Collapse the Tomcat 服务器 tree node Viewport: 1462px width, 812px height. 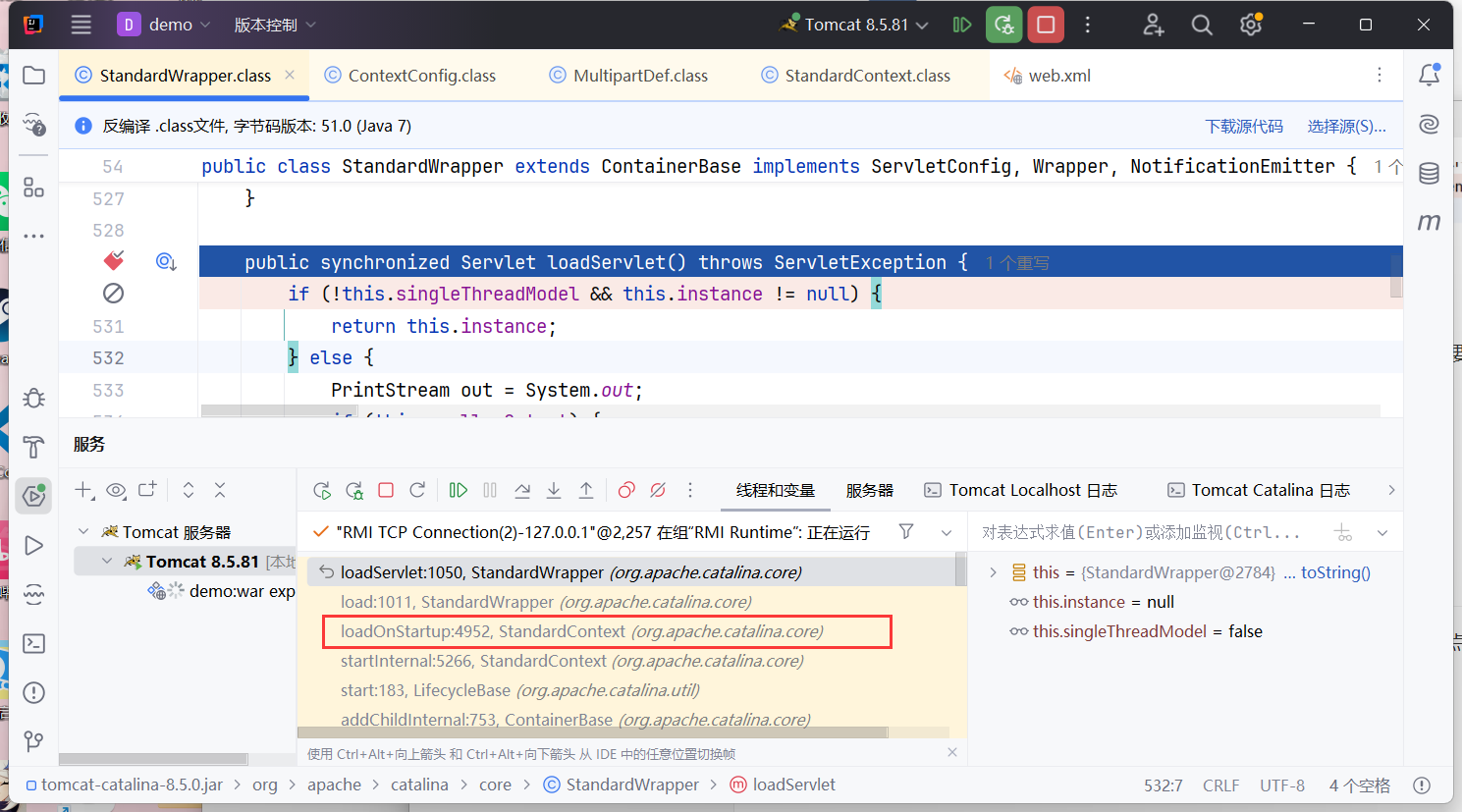click(x=83, y=532)
